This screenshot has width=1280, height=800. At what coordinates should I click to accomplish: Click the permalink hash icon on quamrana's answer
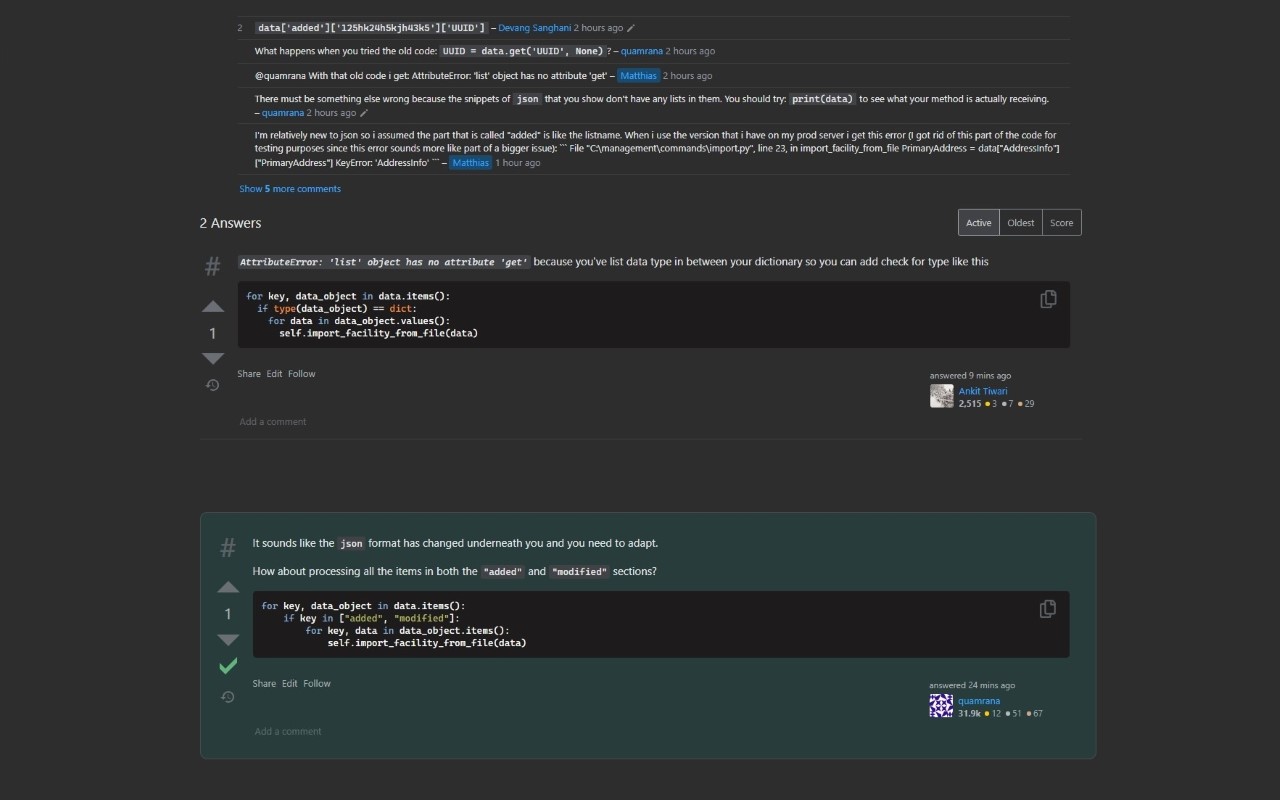point(228,548)
